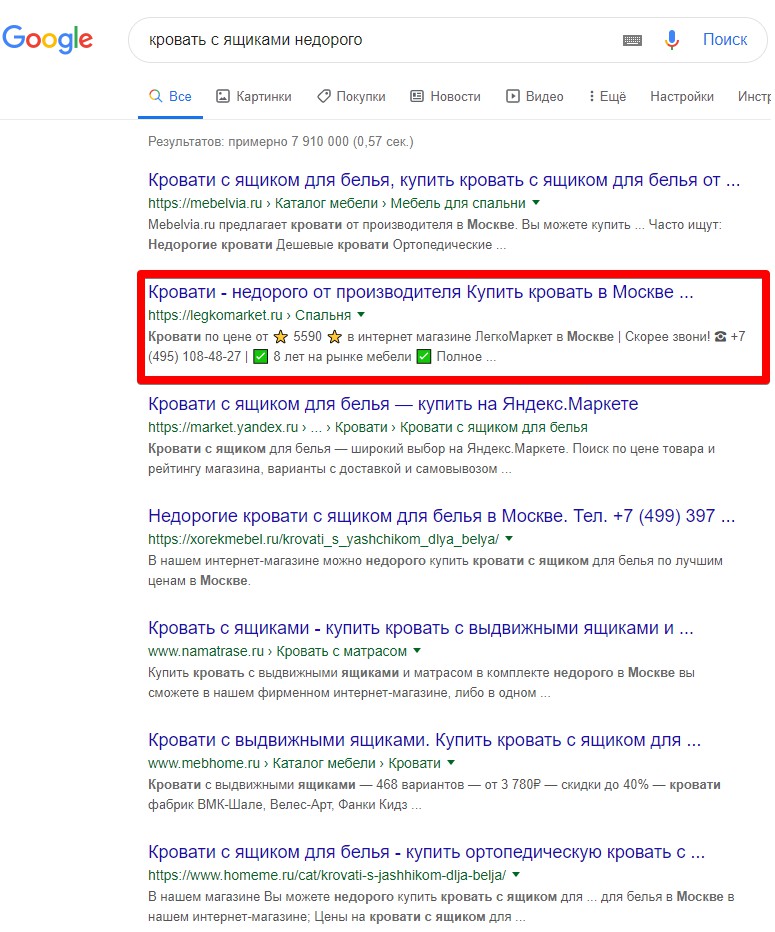Image resolution: width=775 pixels, height=932 pixels.
Task: Click the newspaper icon beside Новости
Action: 417,96
